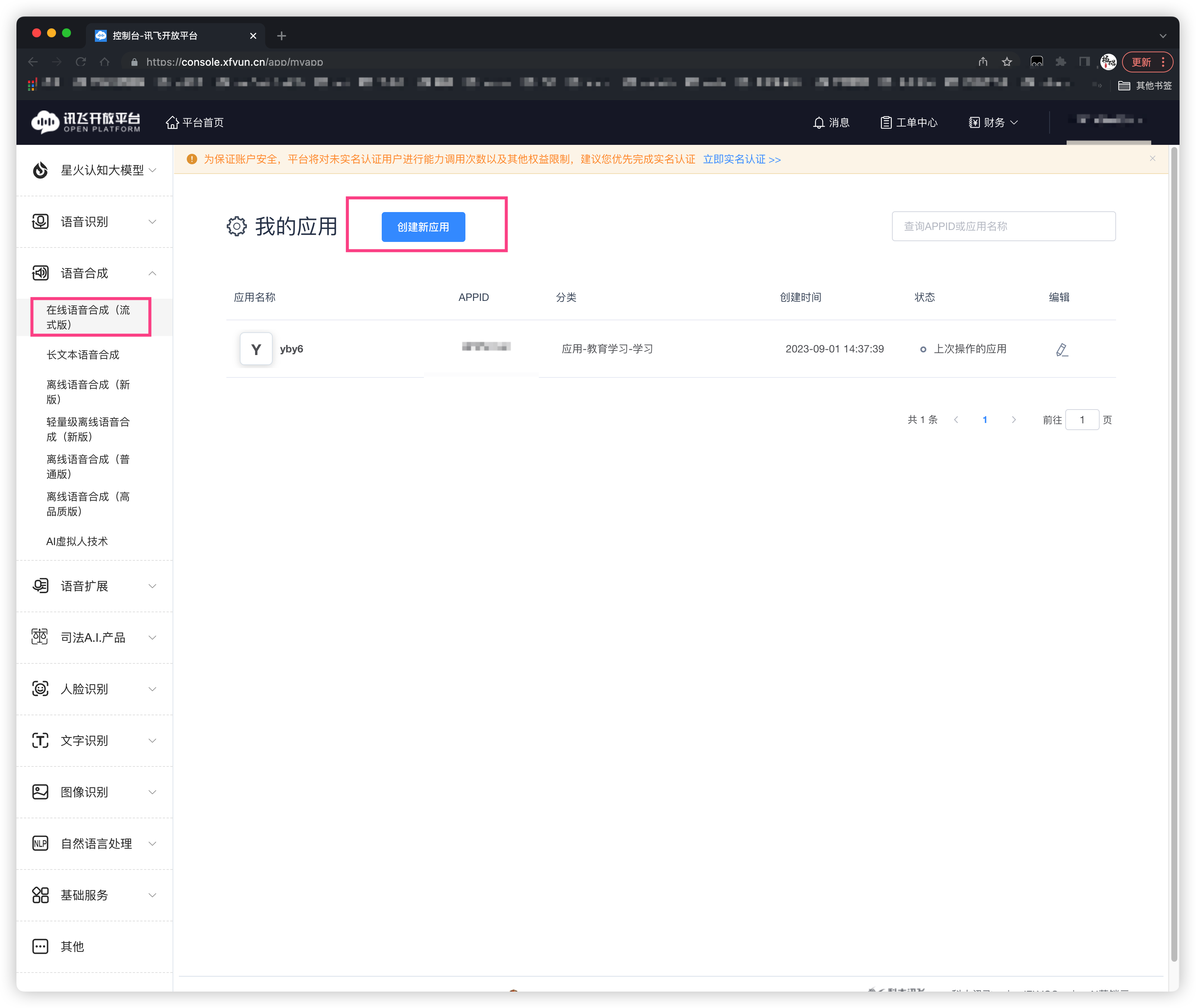
Task: Click the notification bell icon
Action: [x=819, y=123]
